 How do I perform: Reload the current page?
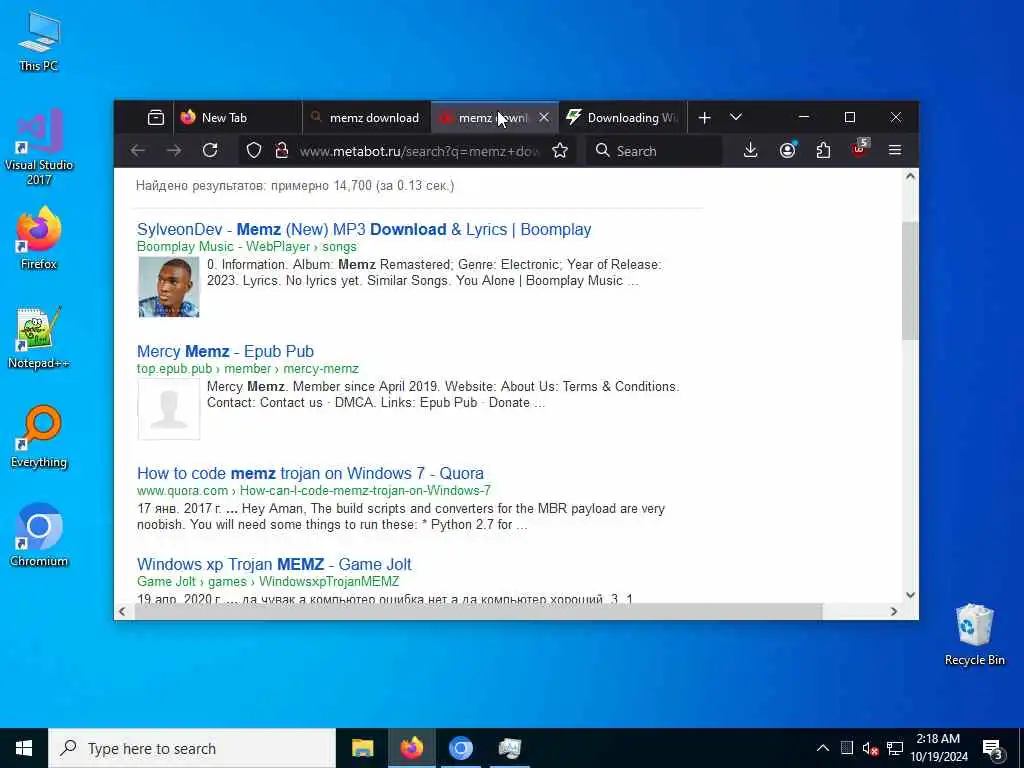point(210,151)
